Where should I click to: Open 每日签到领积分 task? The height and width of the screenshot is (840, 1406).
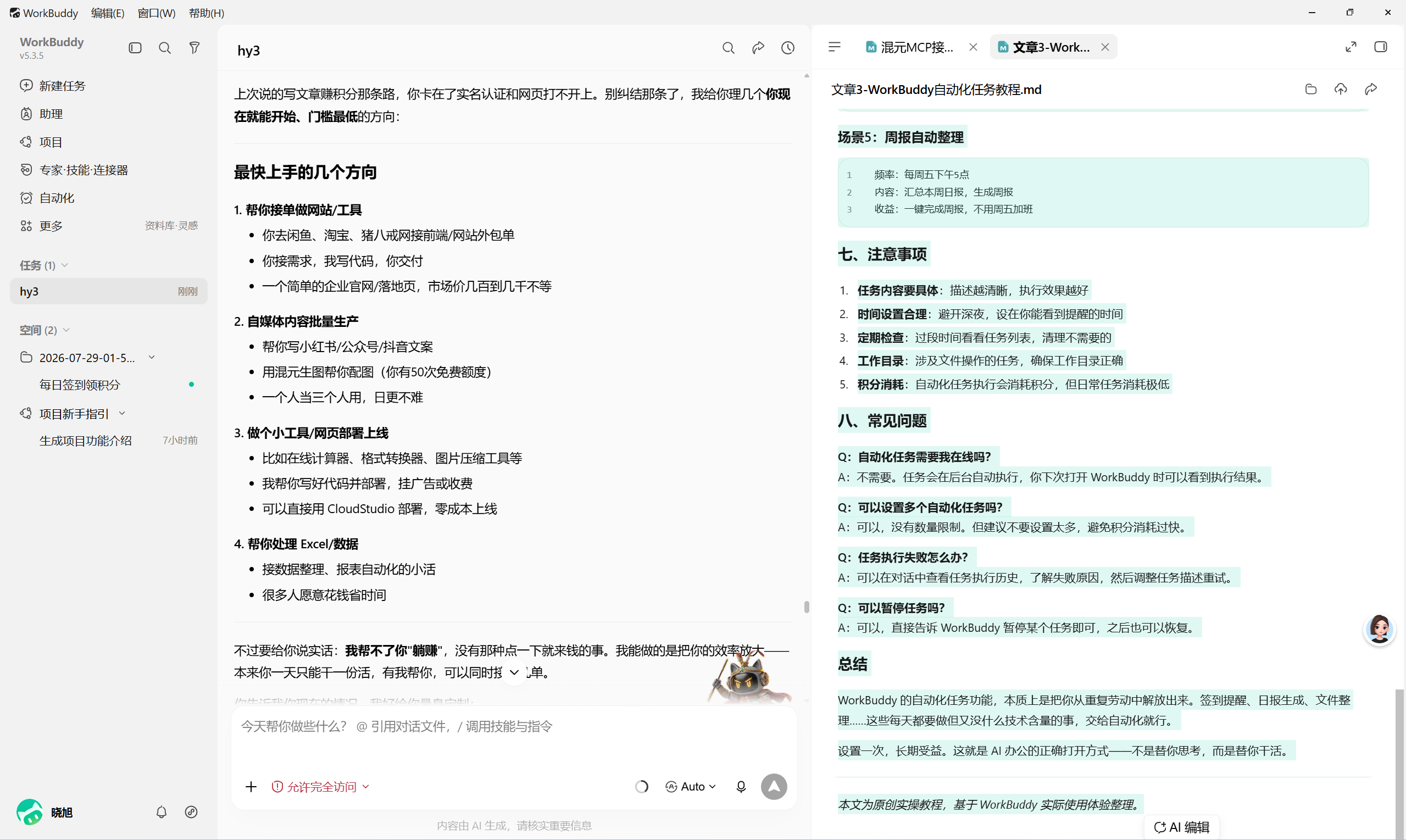(108, 385)
